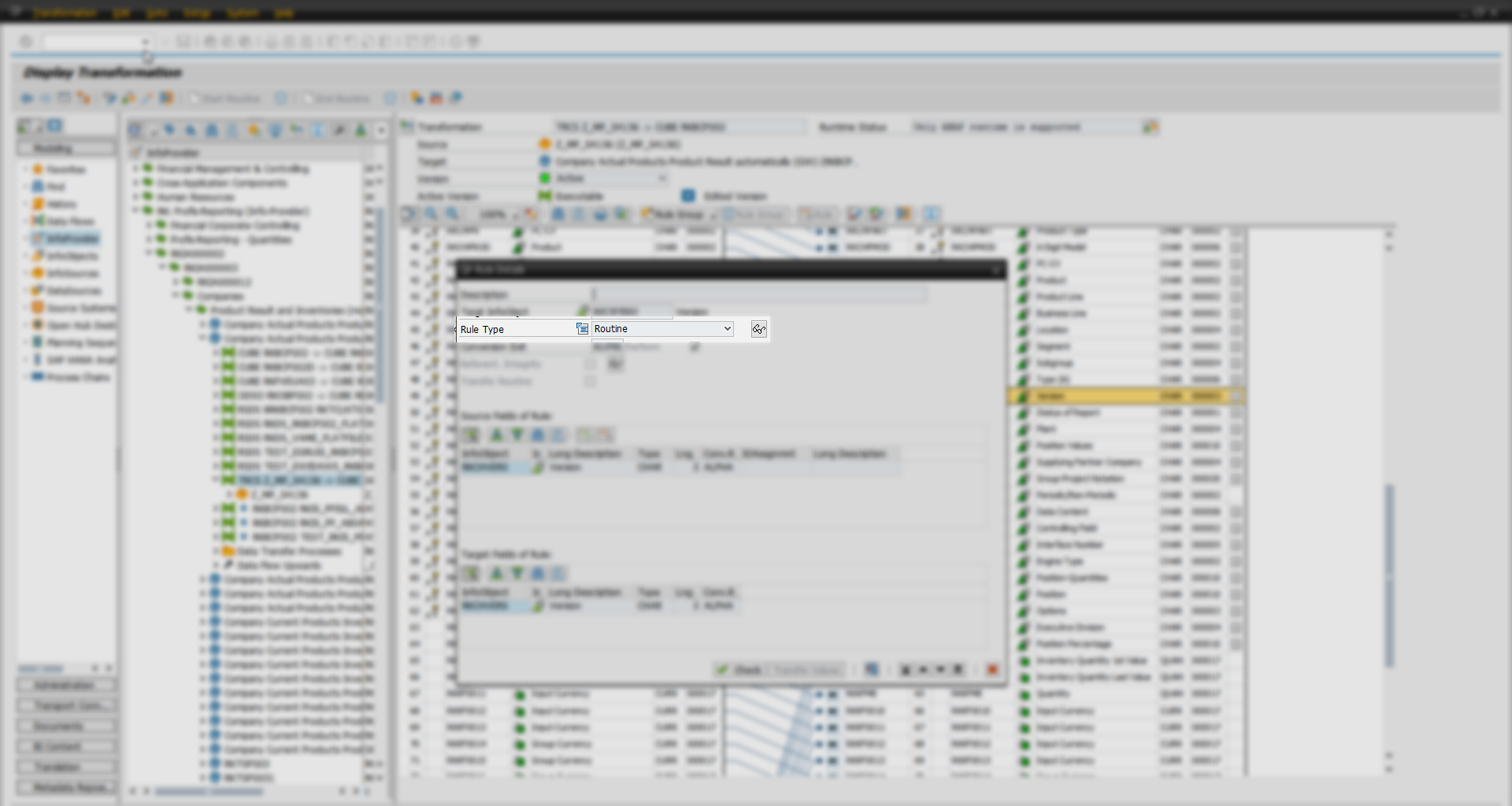The width and height of the screenshot is (1512, 806).
Task: Click the green checkmark transfer icon near Conversion Exit
Action: pos(695,347)
